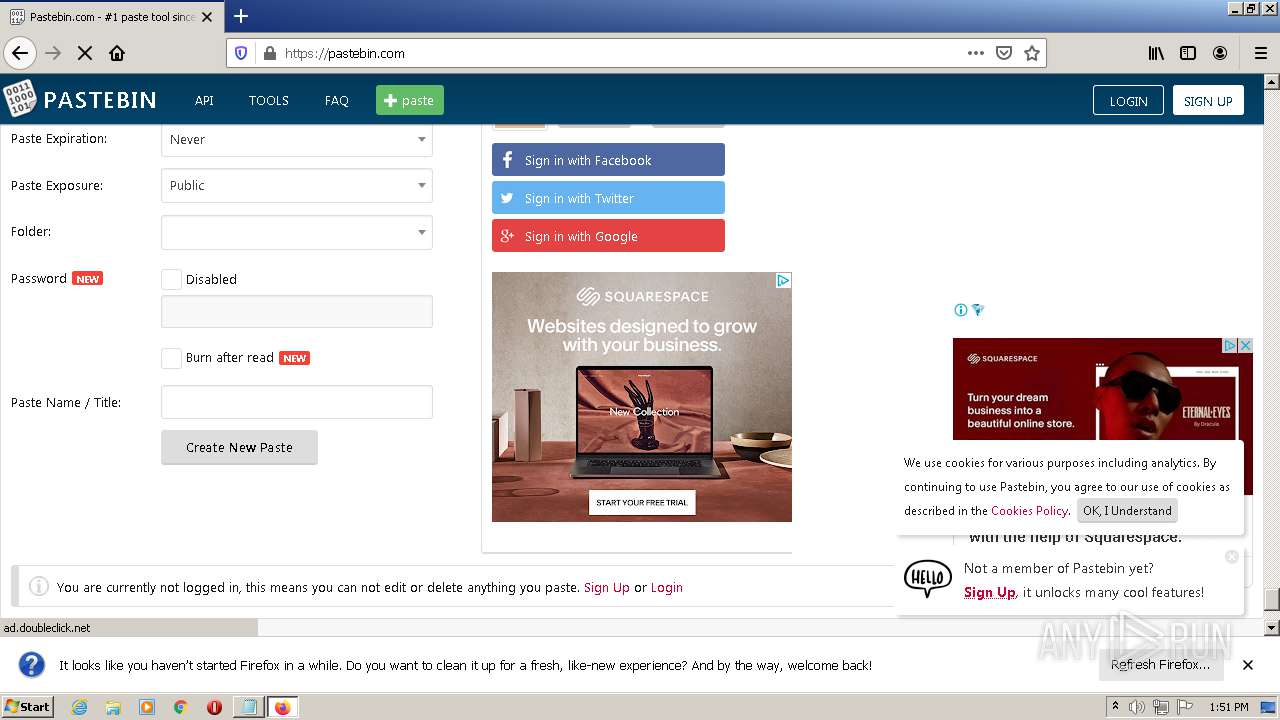Click the volume speaker tray icon
The height and width of the screenshot is (720, 1280).
1137,707
